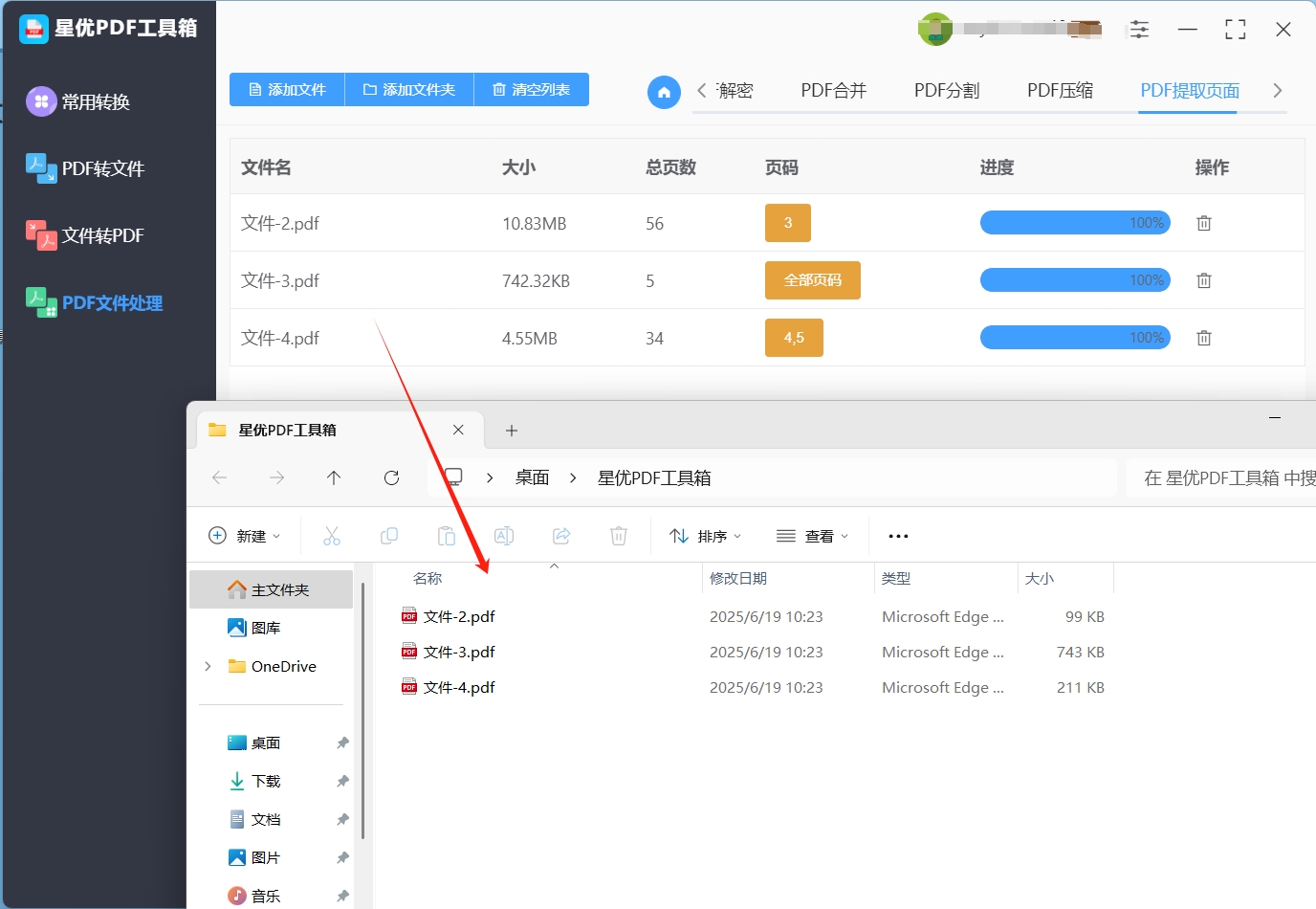Open the 排序 dropdown
Screen dimensions: 1316x909
tap(706, 536)
